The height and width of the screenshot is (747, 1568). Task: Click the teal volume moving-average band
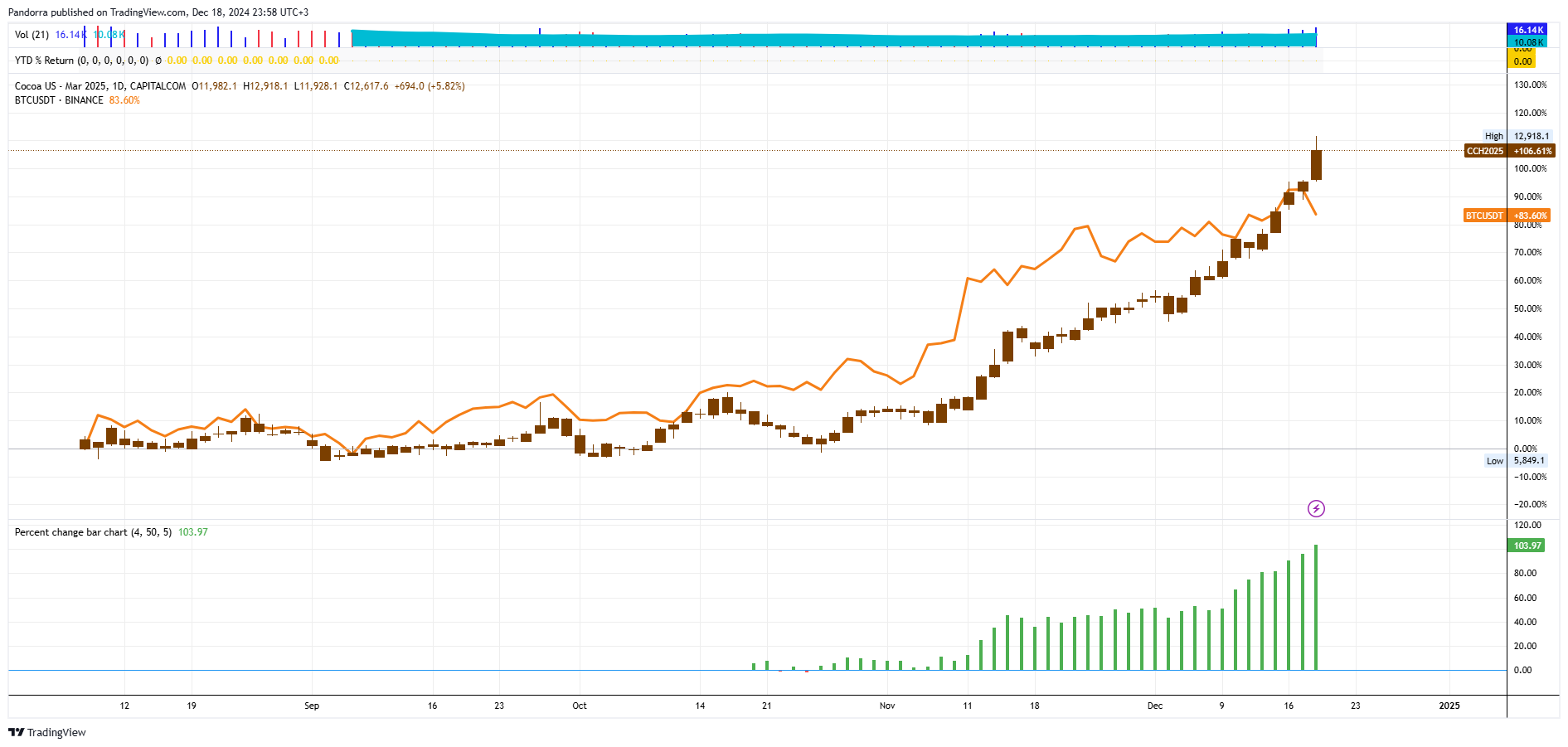(x=833, y=39)
